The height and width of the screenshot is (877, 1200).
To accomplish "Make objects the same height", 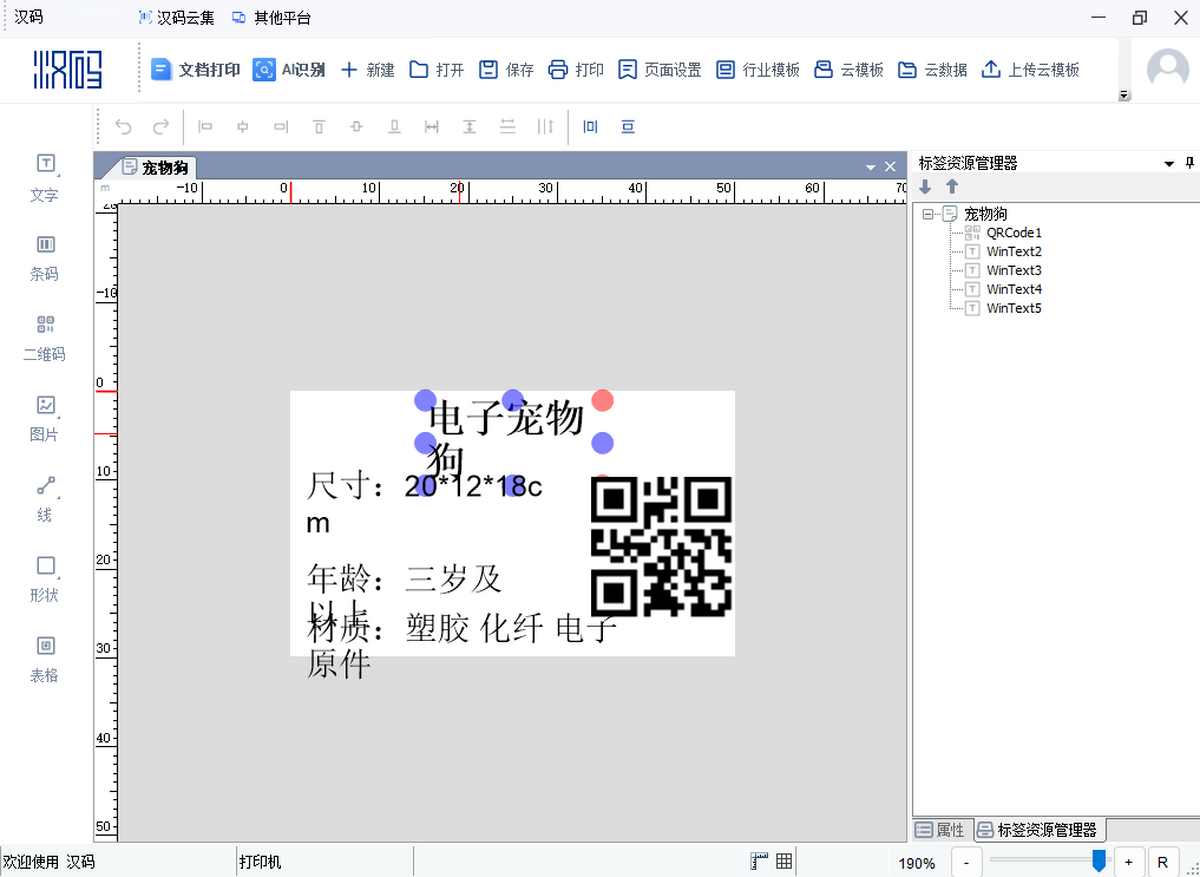I will click(470, 127).
